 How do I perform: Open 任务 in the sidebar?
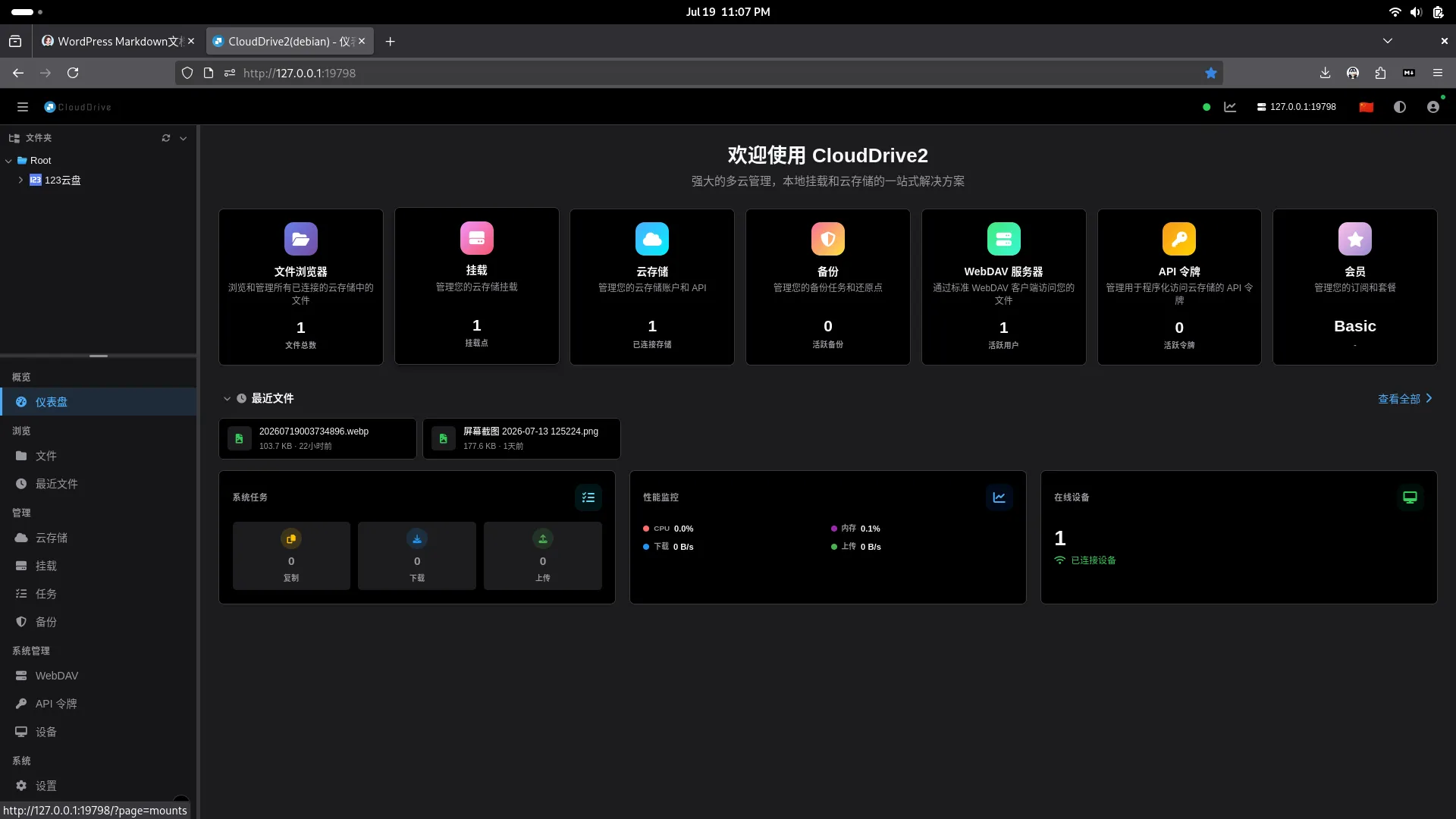pos(99,594)
